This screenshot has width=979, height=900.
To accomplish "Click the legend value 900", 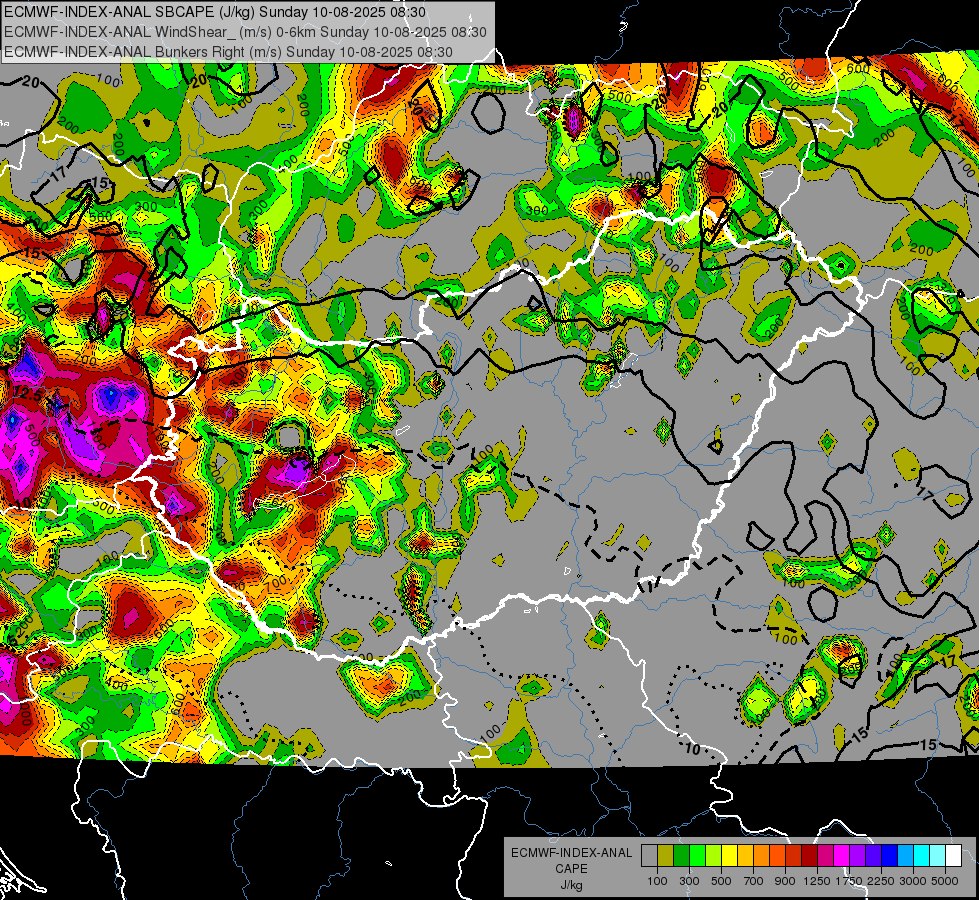I will tap(785, 881).
